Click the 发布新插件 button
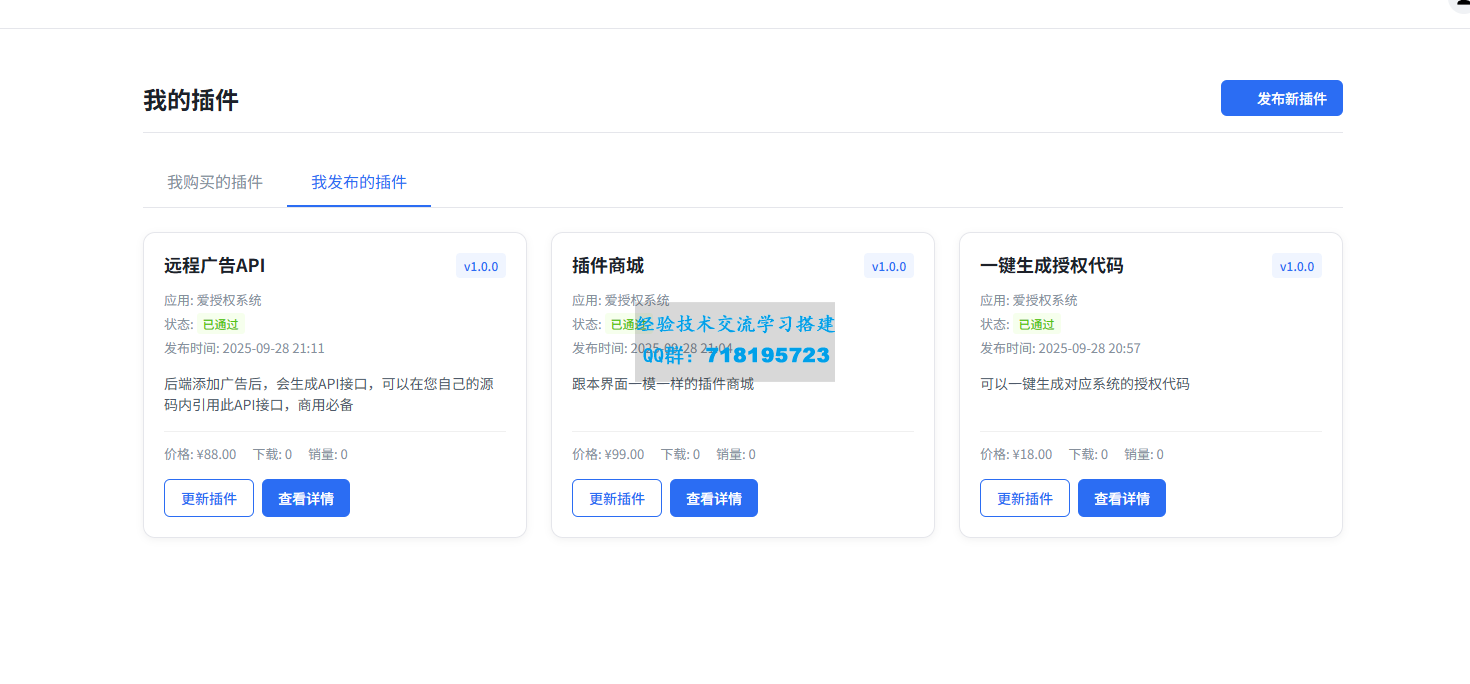 pos(1281,98)
